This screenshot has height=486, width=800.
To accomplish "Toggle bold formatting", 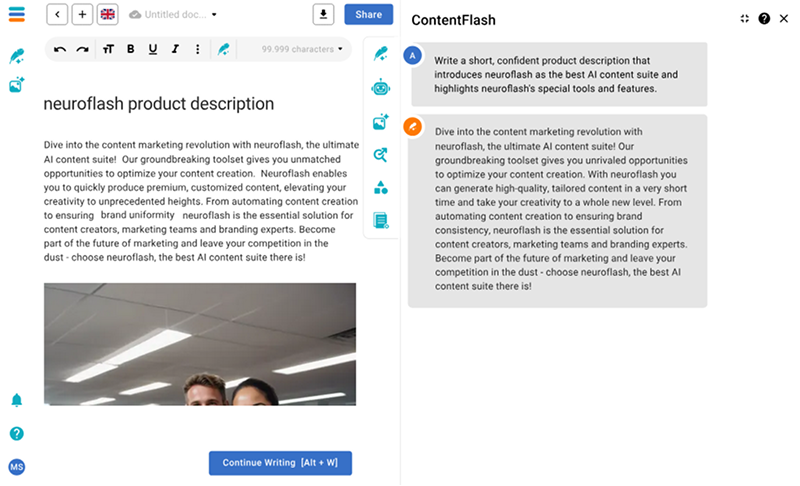I will click(x=131, y=49).
